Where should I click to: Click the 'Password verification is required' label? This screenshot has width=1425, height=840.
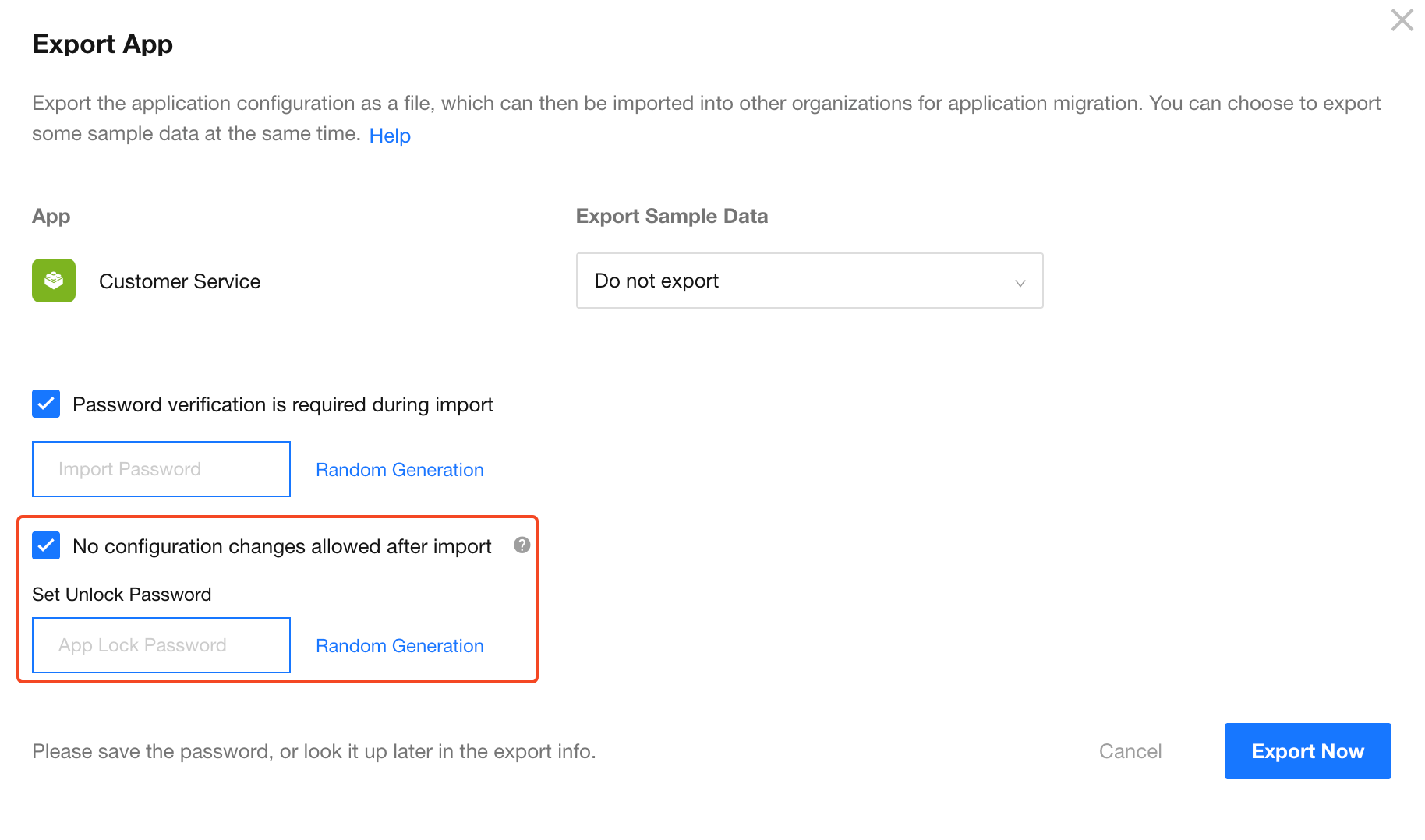pyautogui.click(x=282, y=404)
